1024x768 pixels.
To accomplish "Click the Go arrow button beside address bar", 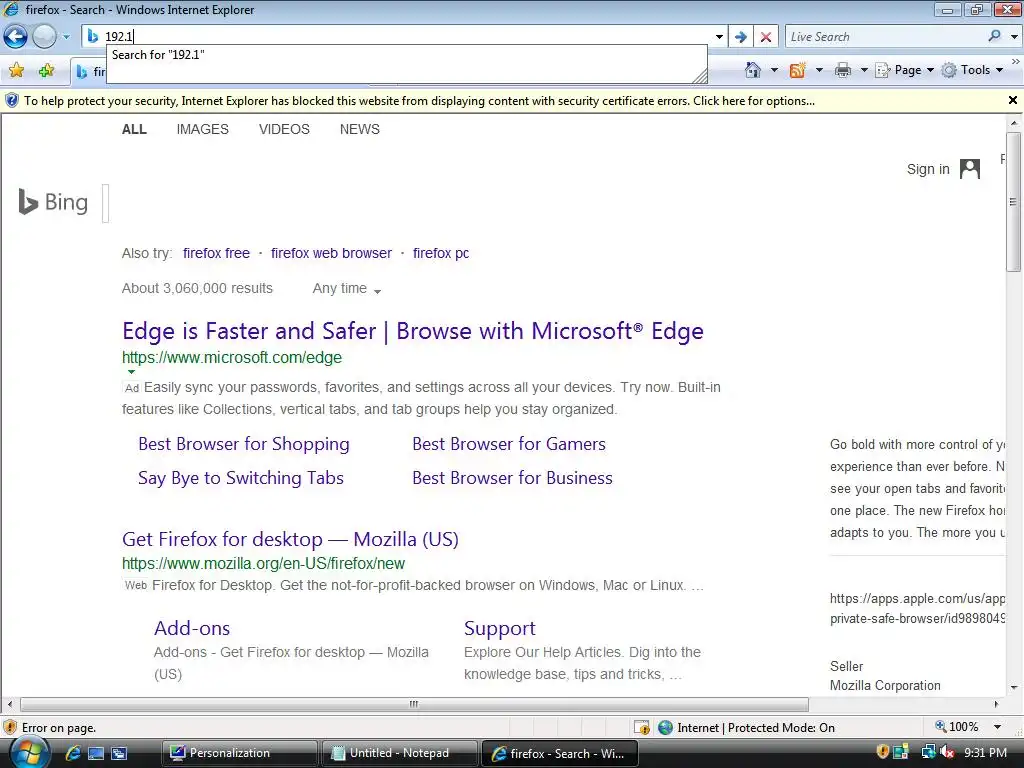I will 741,37.
